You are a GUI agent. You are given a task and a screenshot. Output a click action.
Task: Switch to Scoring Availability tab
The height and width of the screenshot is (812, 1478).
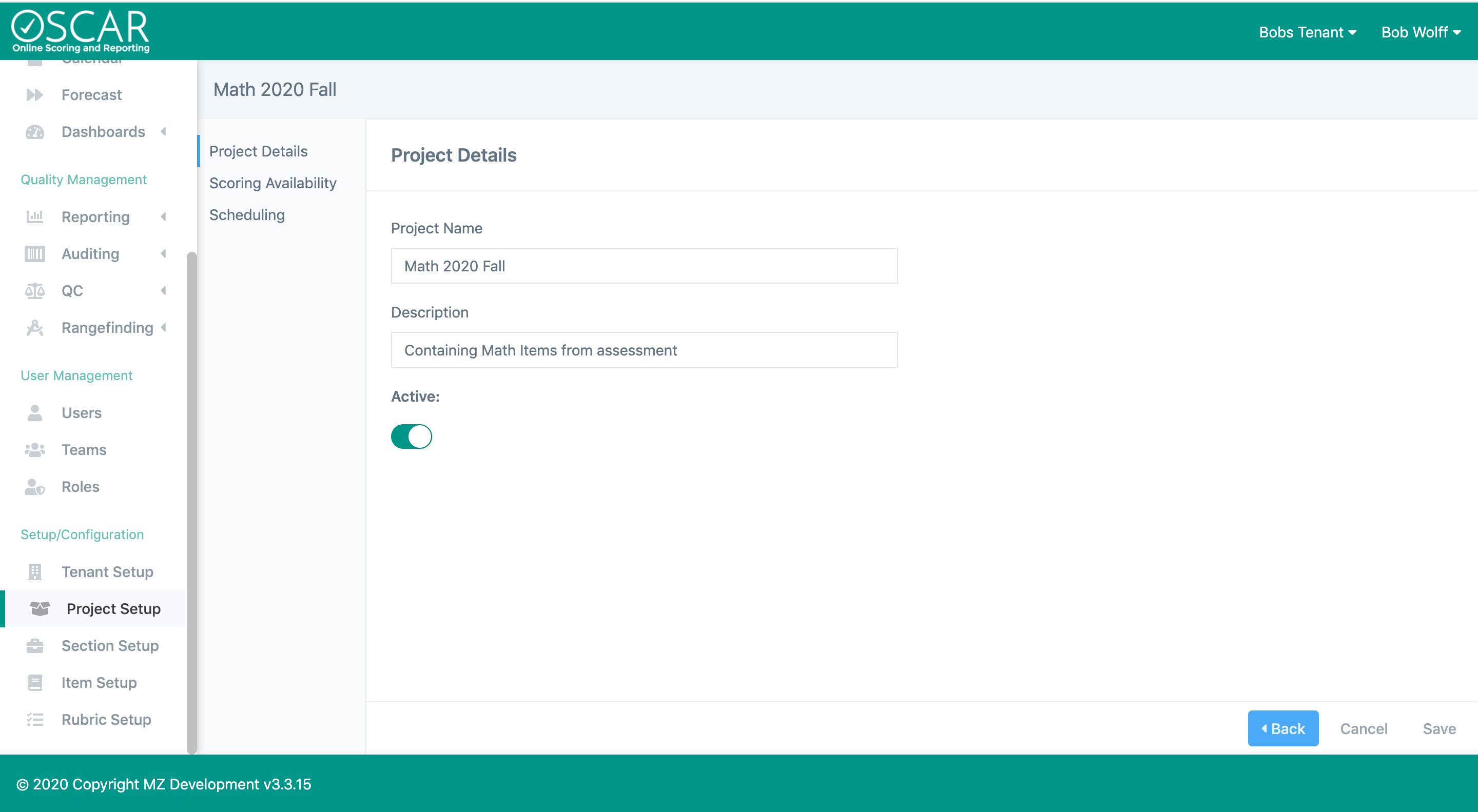pyautogui.click(x=273, y=183)
